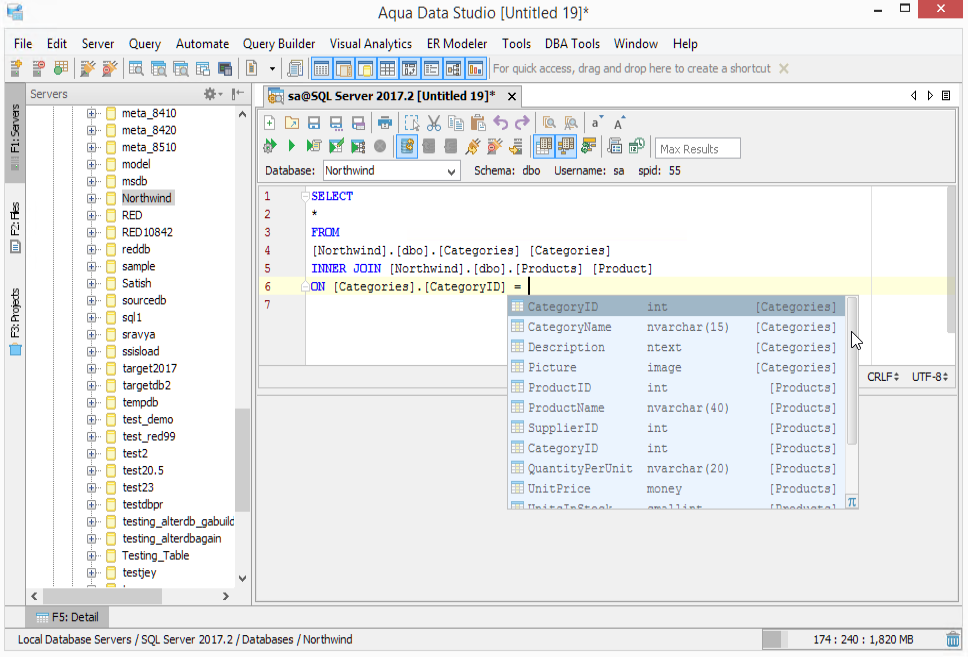968x657 pixels.
Task: Click the Max Results input field
Action: tap(697, 149)
